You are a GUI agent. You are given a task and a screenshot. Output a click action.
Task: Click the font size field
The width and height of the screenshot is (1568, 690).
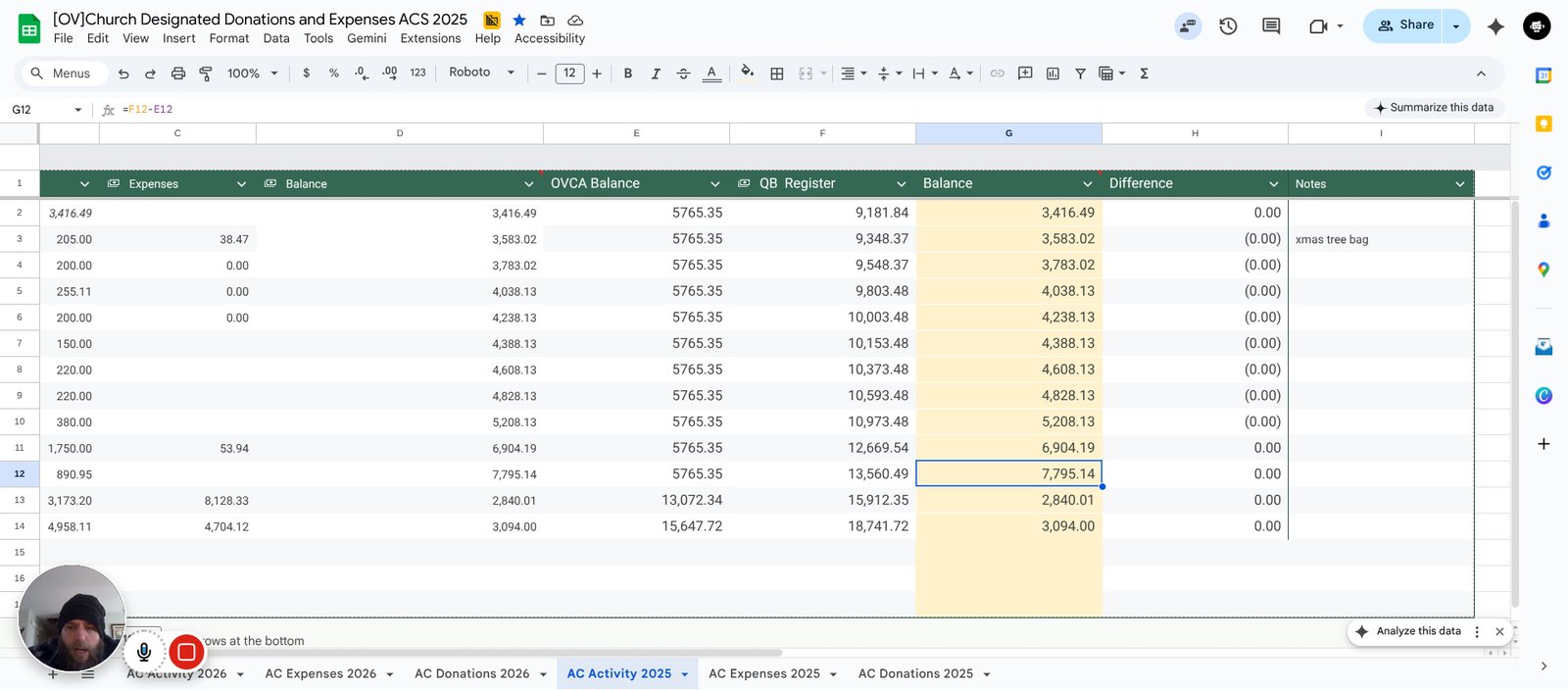click(x=569, y=74)
